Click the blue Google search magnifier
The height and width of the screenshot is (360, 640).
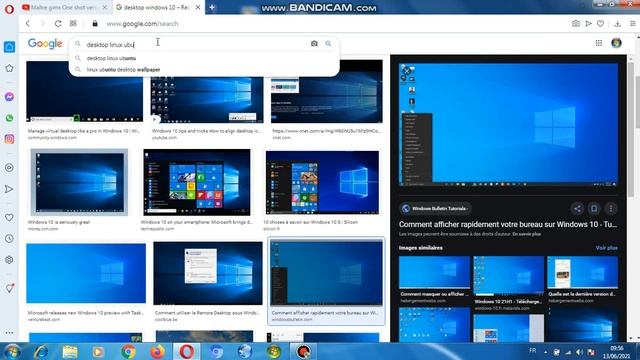click(x=328, y=43)
